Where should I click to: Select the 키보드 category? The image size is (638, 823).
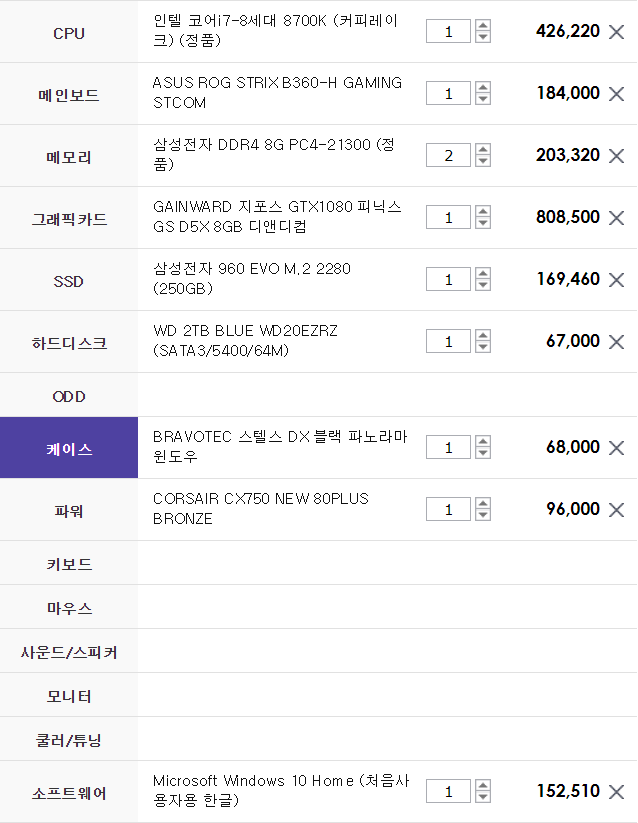pos(69,564)
